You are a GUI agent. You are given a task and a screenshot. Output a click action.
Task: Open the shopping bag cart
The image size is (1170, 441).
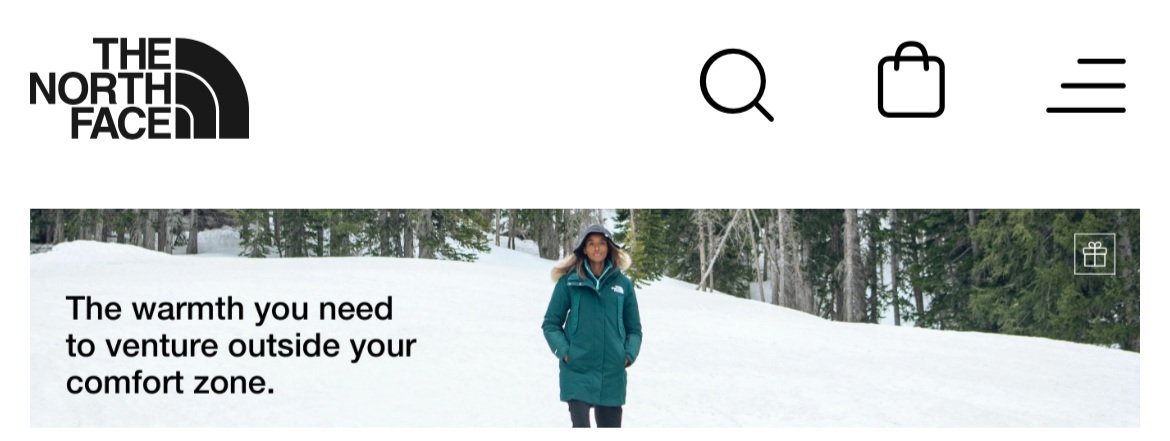[910, 80]
